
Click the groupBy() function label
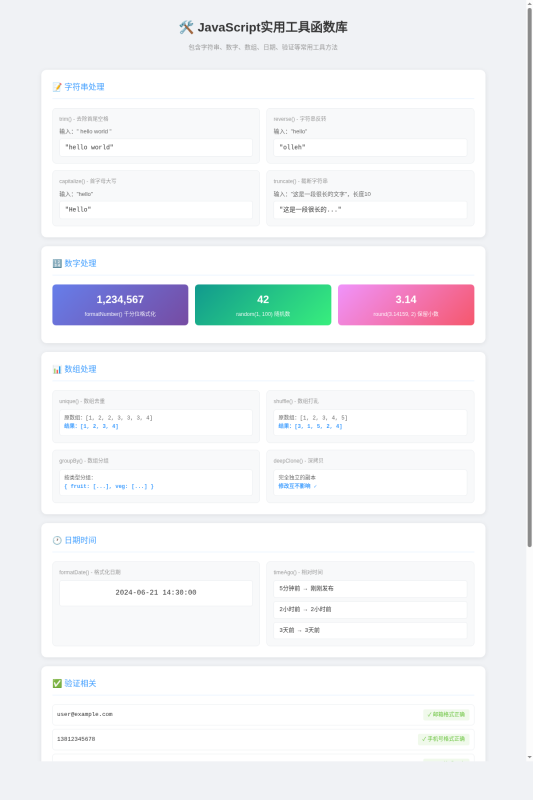[x=84, y=461]
